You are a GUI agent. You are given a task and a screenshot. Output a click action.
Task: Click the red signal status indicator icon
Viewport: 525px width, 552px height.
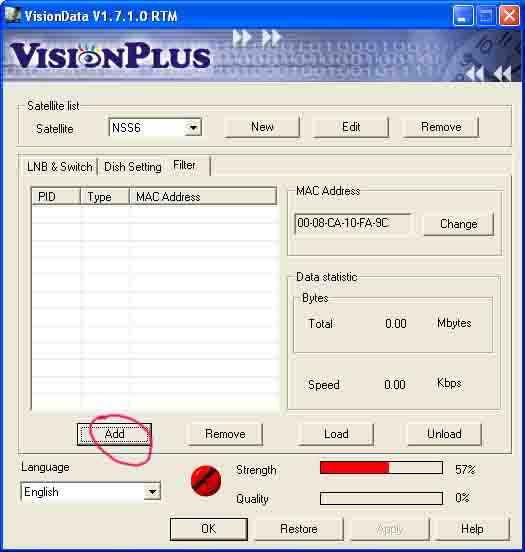[x=206, y=481]
